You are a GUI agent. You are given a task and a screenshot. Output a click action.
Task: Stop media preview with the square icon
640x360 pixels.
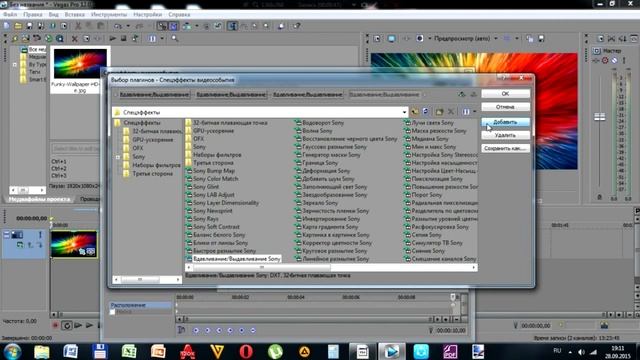pyautogui.click(x=123, y=39)
